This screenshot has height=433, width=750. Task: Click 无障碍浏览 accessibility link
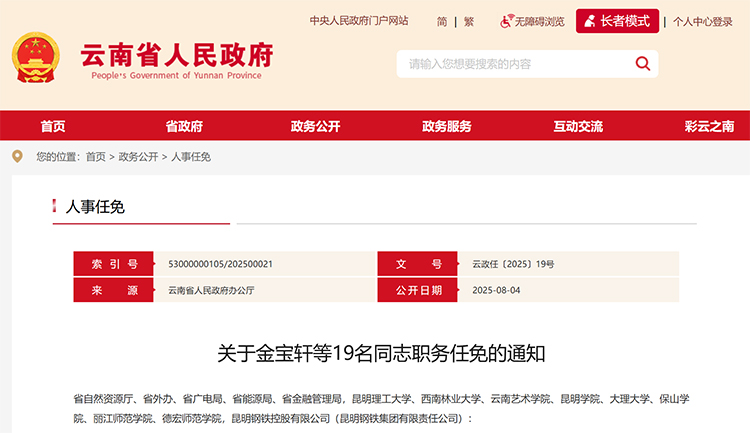click(x=539, y=21)
